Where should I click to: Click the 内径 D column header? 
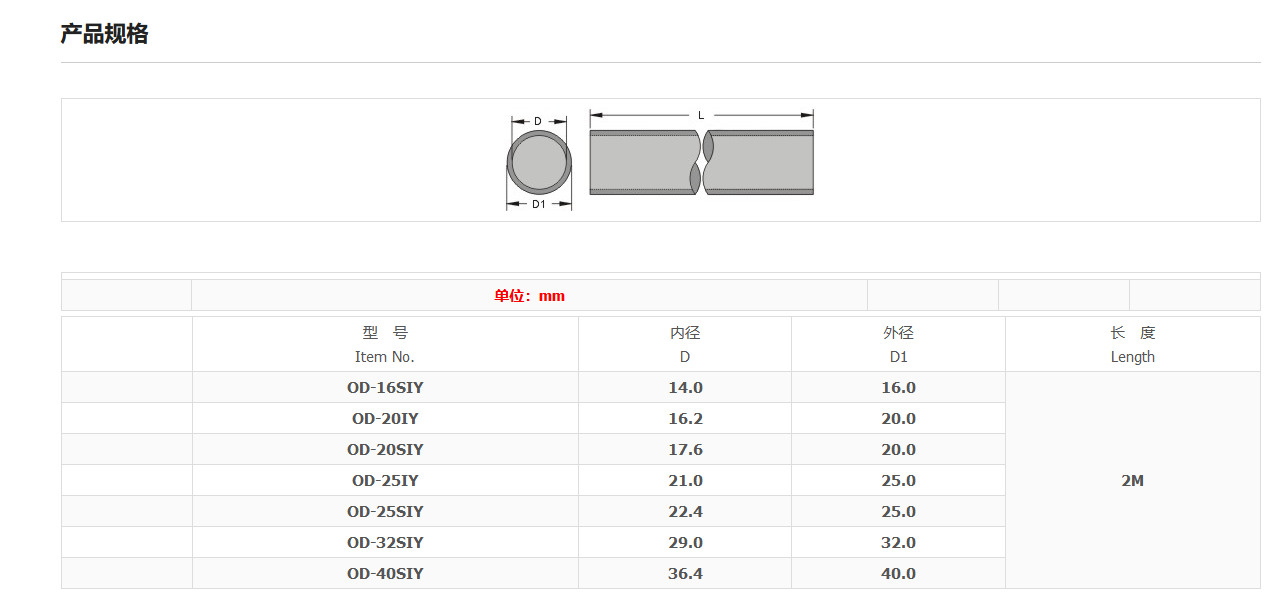[x=685, y=344]
